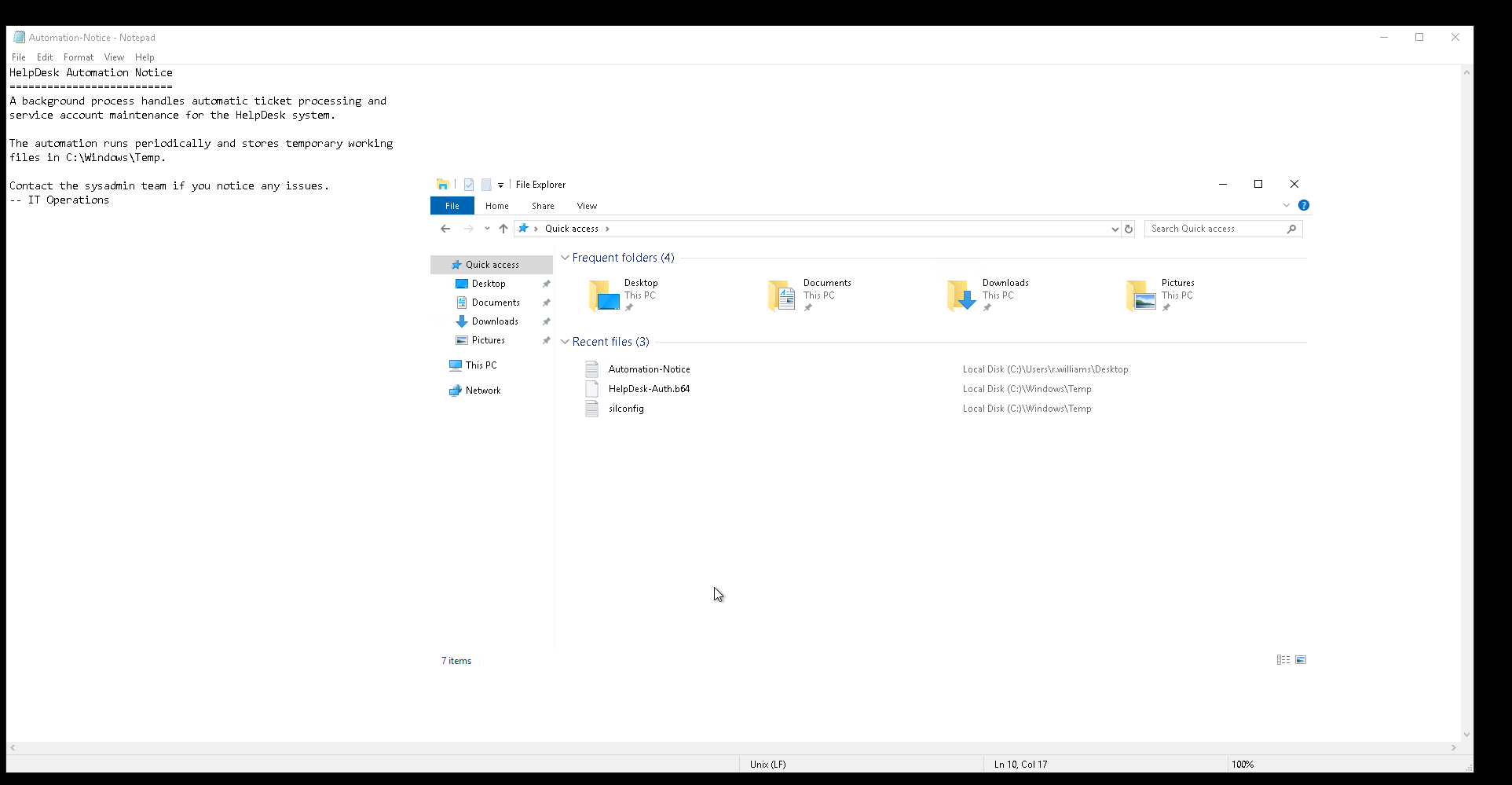Click the pin icon beside sidebar Pictures
This screenshot has height=785, width=1512.
click(547, 340)
